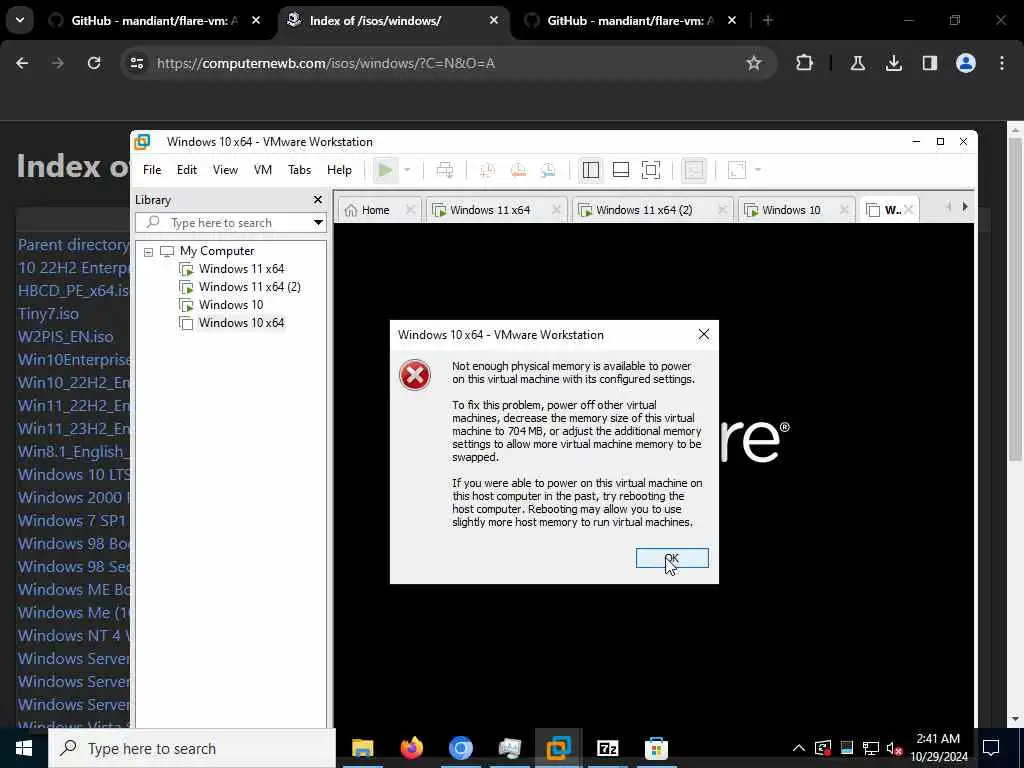Select Windows 10 in library tree
Viewport: 1024px width, 768px height.
click(231, 305)
